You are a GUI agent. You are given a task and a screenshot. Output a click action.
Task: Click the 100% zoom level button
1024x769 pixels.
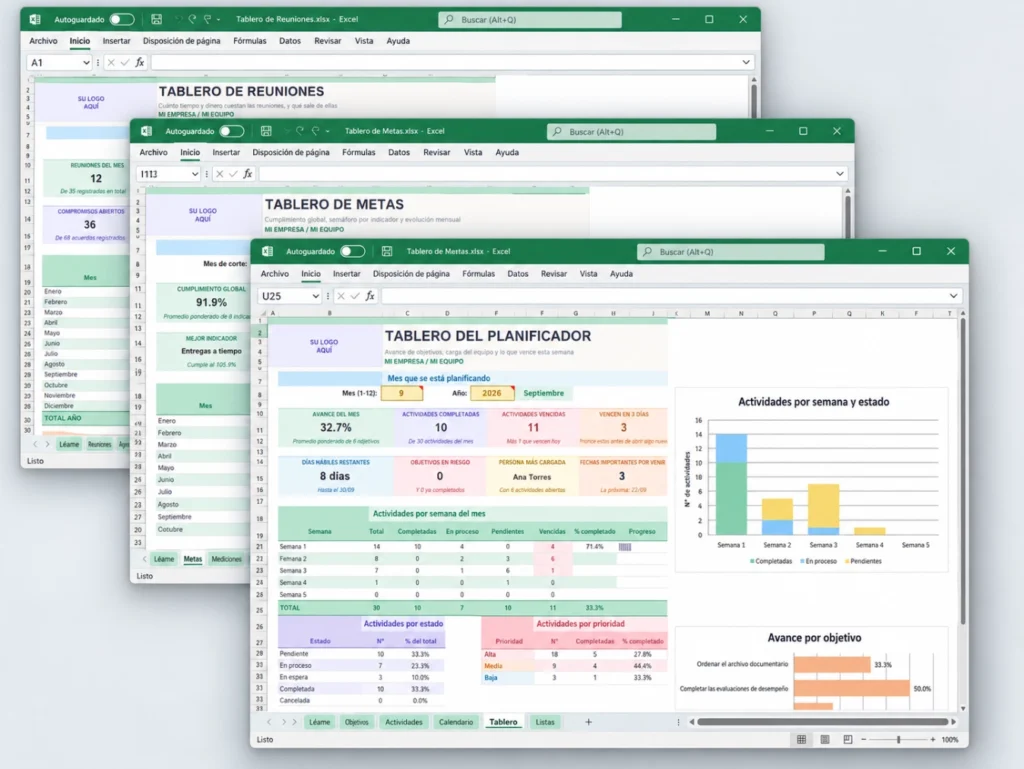[950, 740]
